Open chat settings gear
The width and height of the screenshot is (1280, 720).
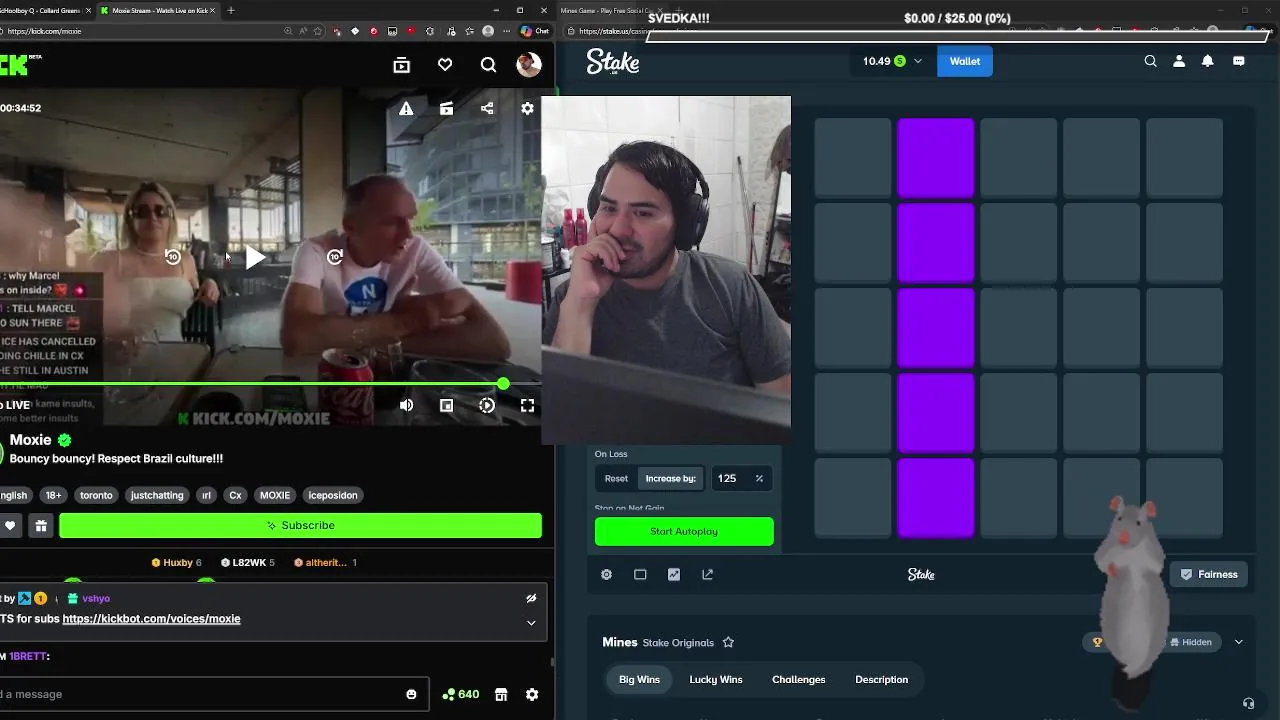(x=532, y=694)
